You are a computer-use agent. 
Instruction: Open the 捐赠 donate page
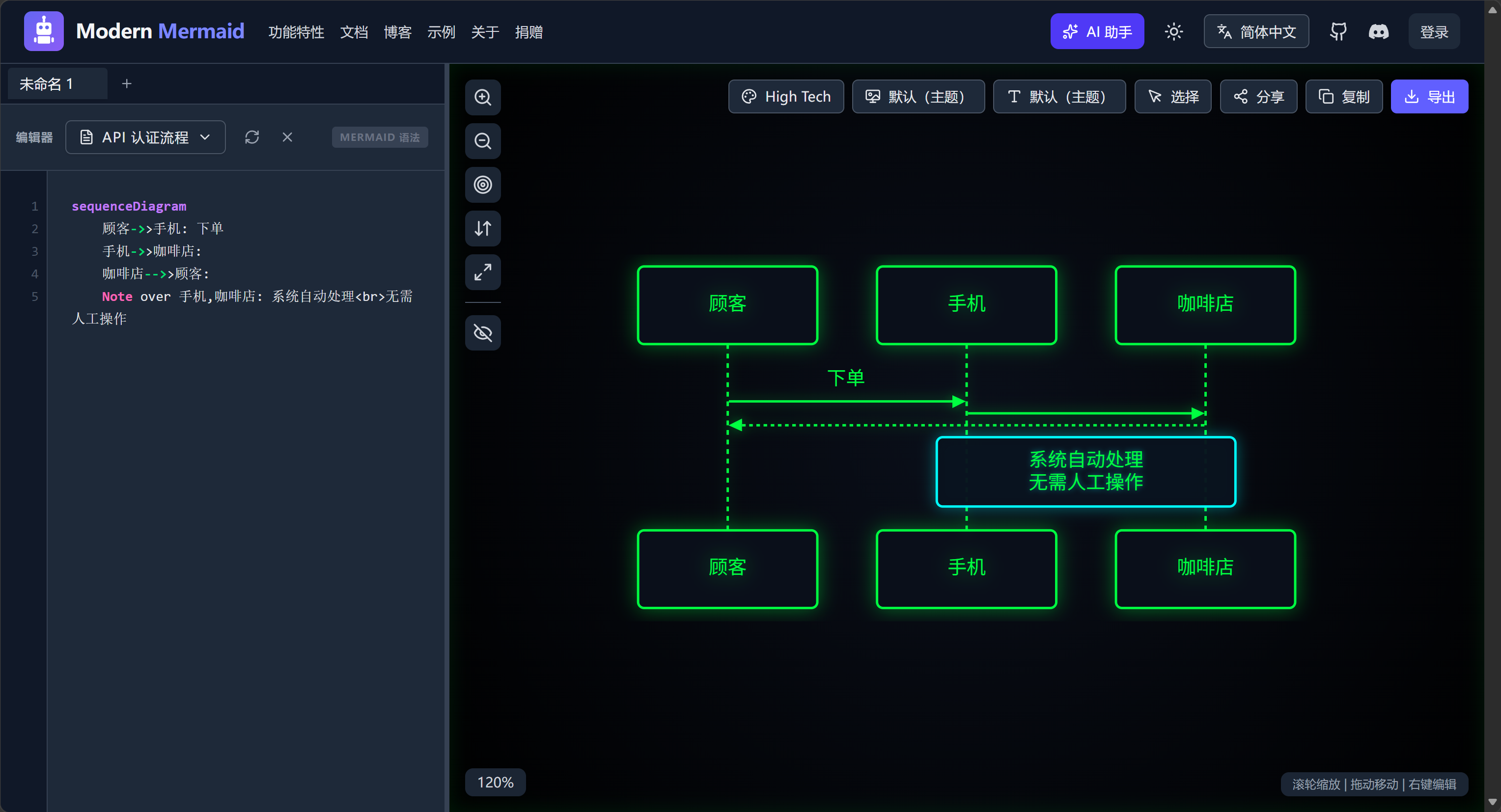pos(528,32)
